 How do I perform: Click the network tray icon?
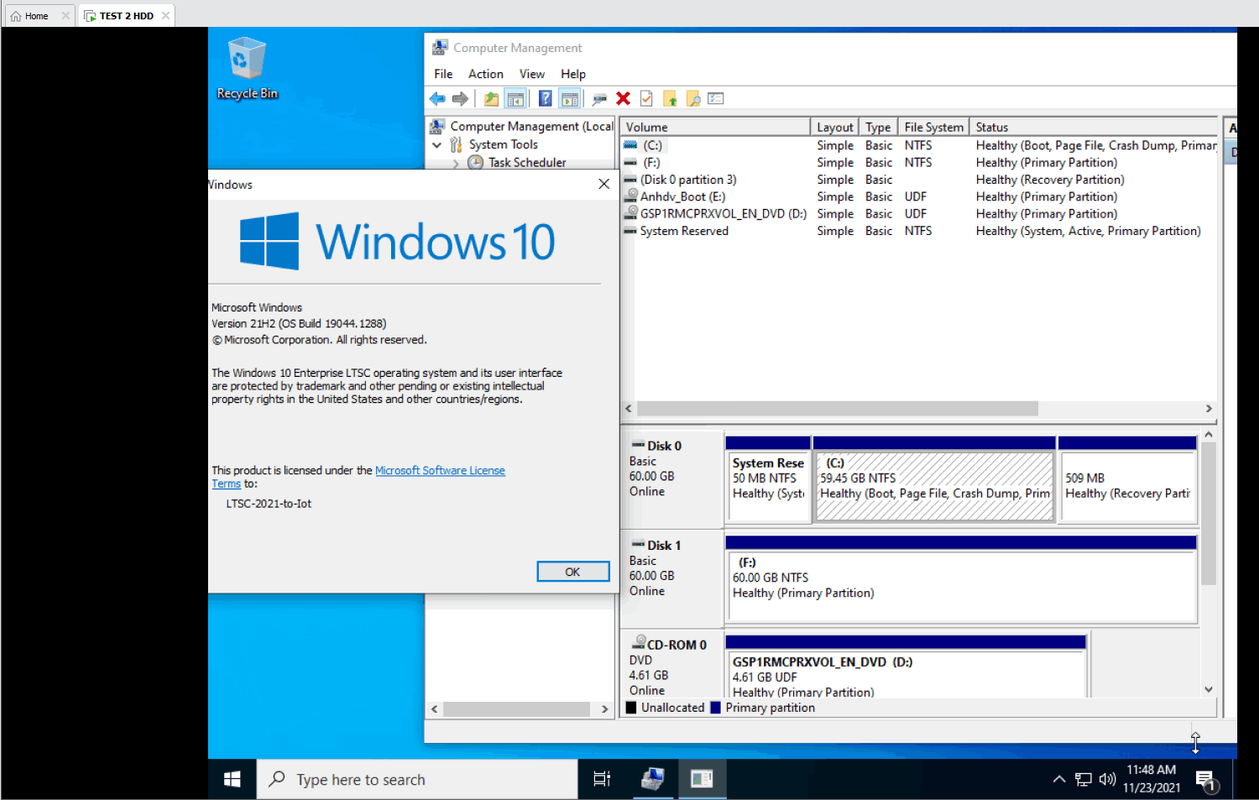point(1083,779)
